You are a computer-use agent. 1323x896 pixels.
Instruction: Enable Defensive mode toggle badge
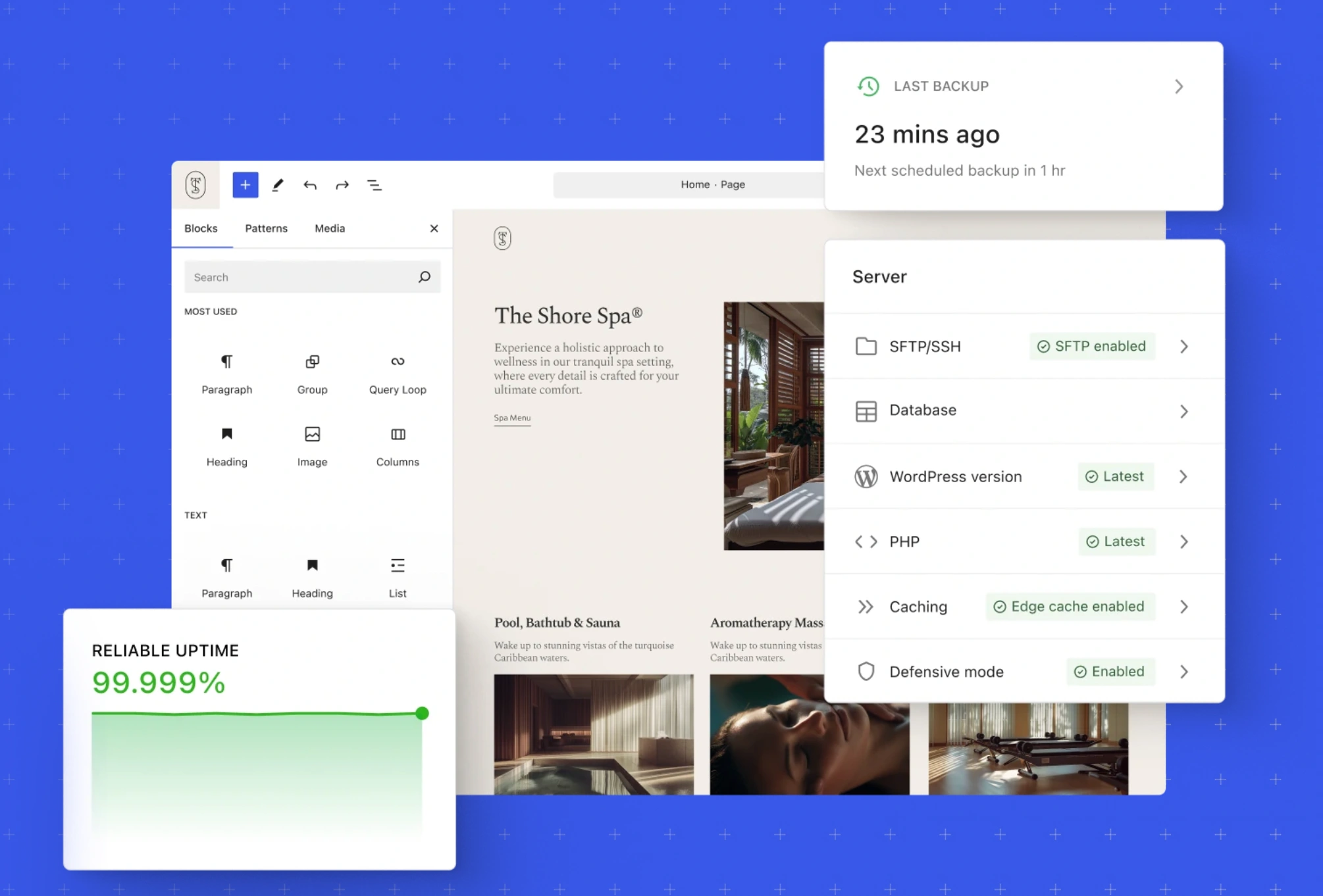point(1110,672)
